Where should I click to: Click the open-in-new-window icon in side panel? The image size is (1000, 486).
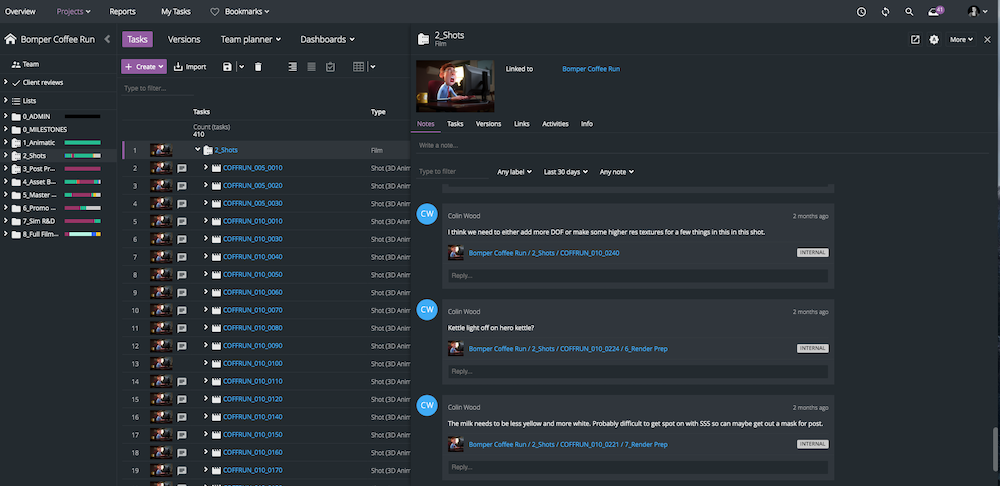coord(915,40)
